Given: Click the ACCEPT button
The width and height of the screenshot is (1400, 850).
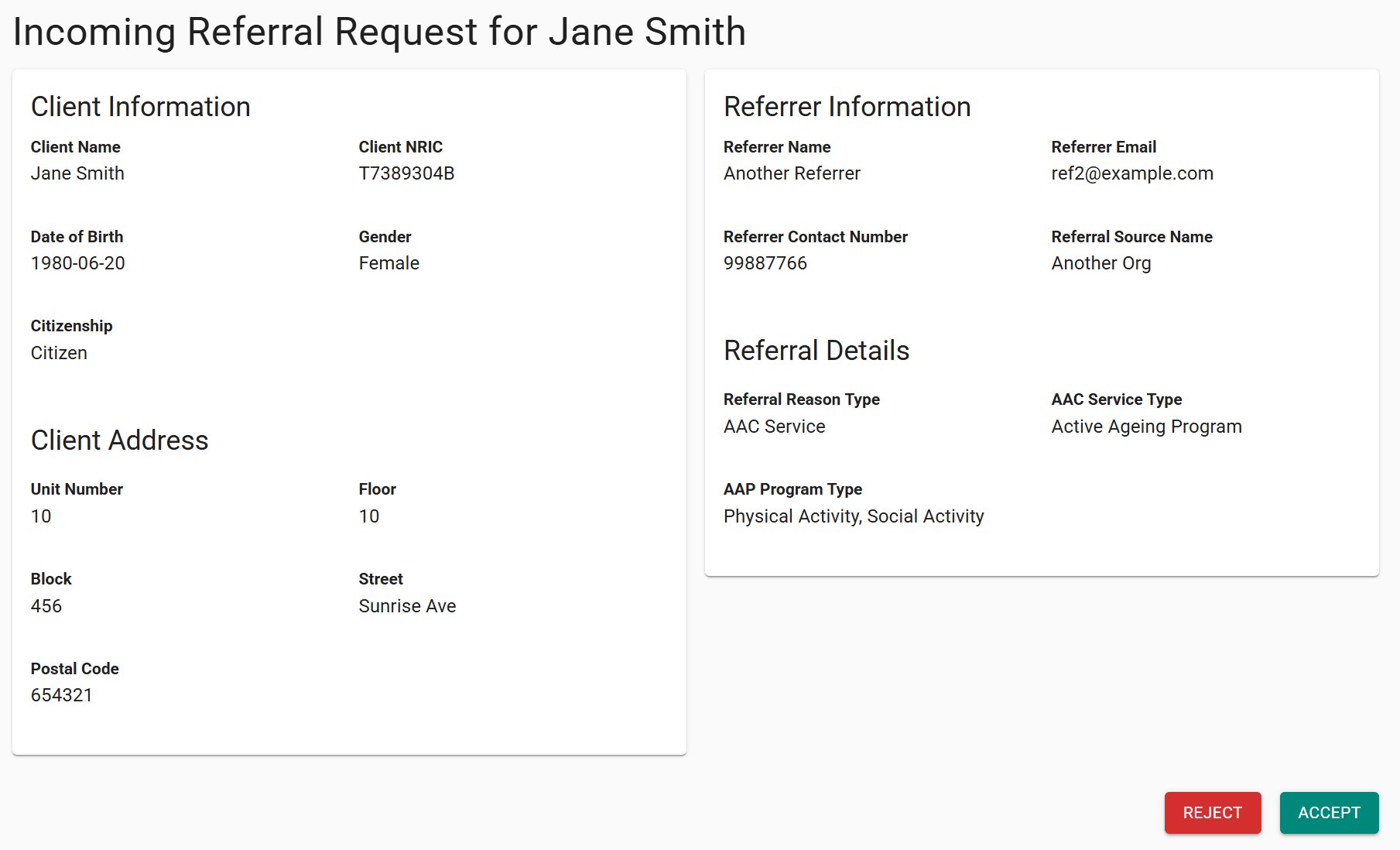Looking at the screenshot, I should [1328, 813].
